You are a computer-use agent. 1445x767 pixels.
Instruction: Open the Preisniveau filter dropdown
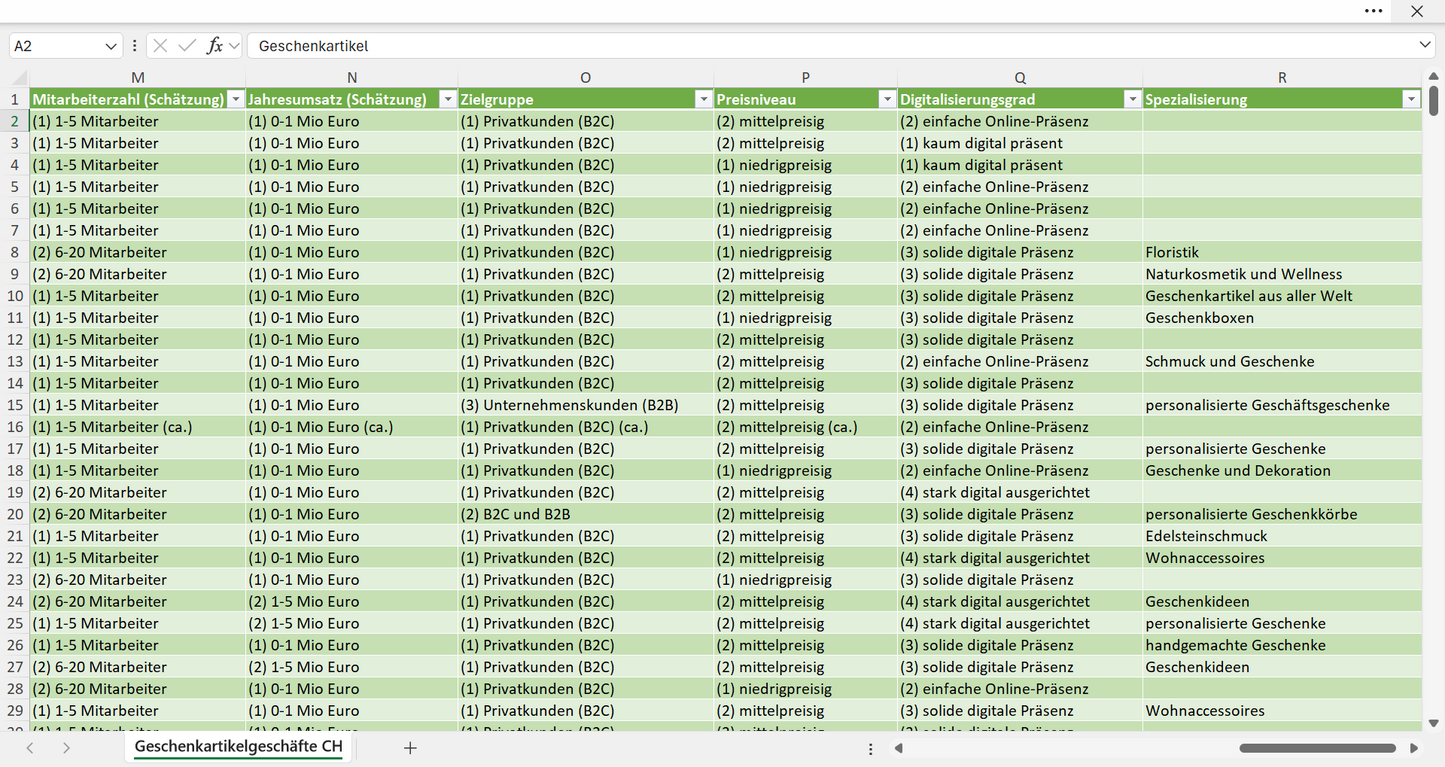click(887, 99)
